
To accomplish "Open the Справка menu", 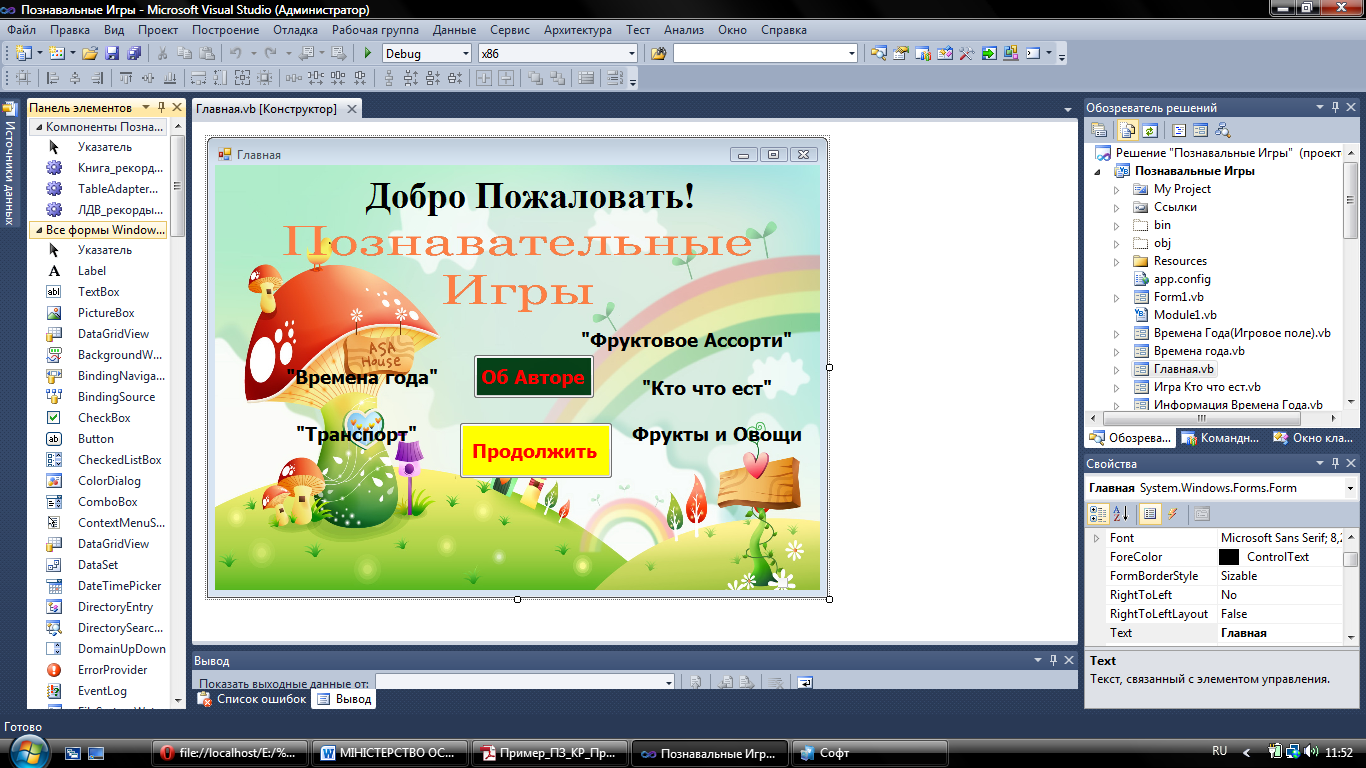I will (x=784, y=30).
